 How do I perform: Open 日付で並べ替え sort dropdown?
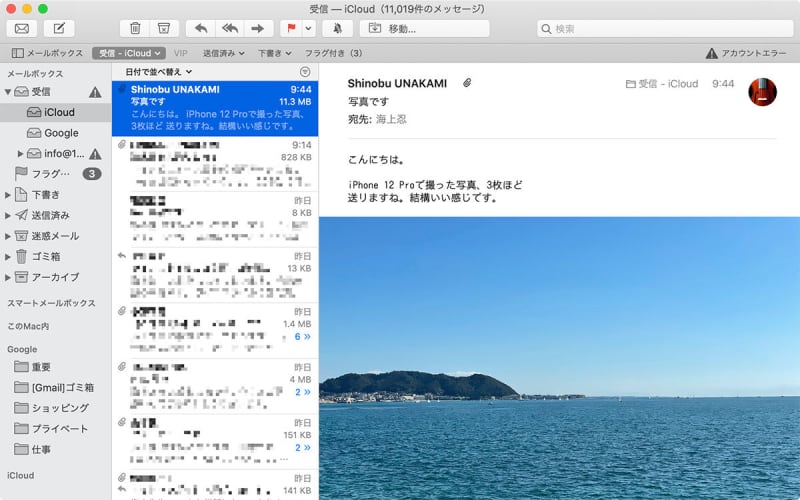coord(159,72)
